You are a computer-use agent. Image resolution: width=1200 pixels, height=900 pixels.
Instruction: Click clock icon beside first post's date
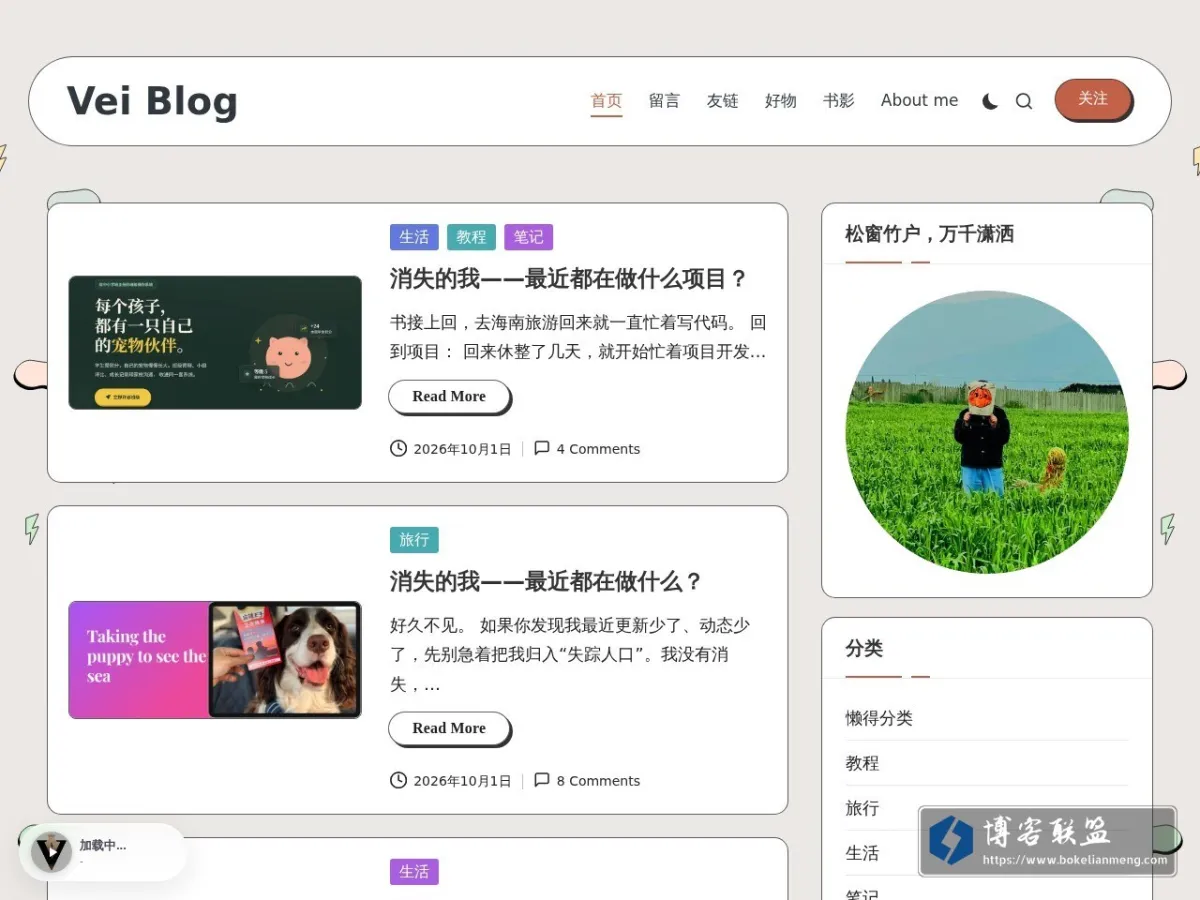point(398,448)
